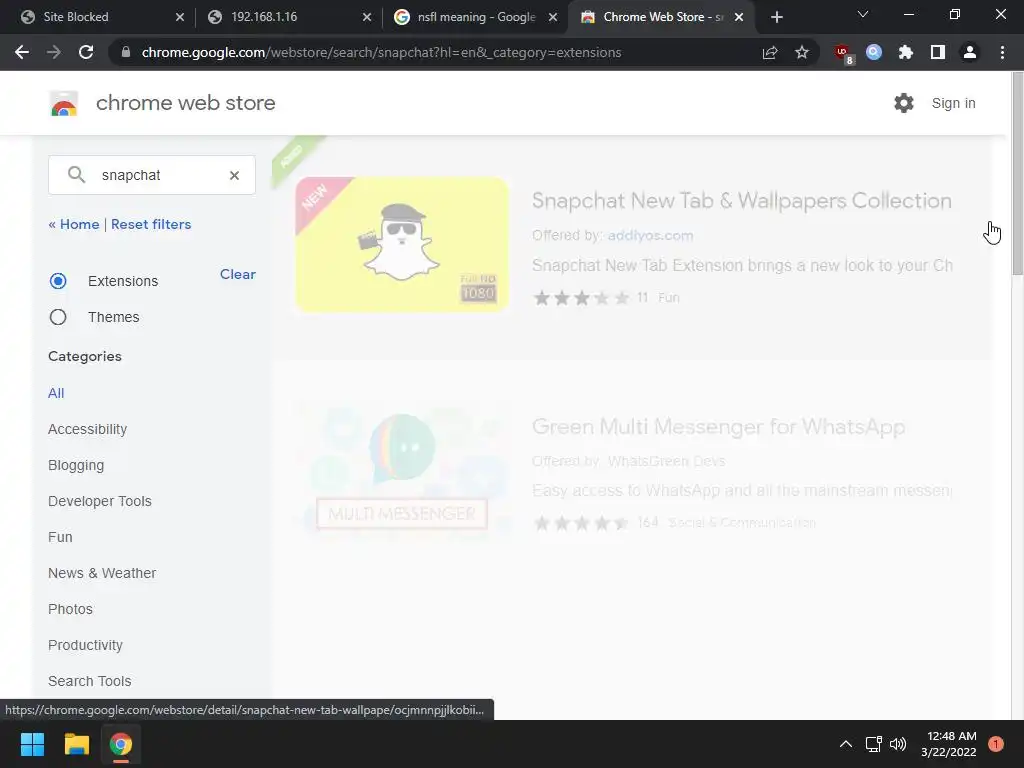
Task: Select the All category
Action: 56,393
